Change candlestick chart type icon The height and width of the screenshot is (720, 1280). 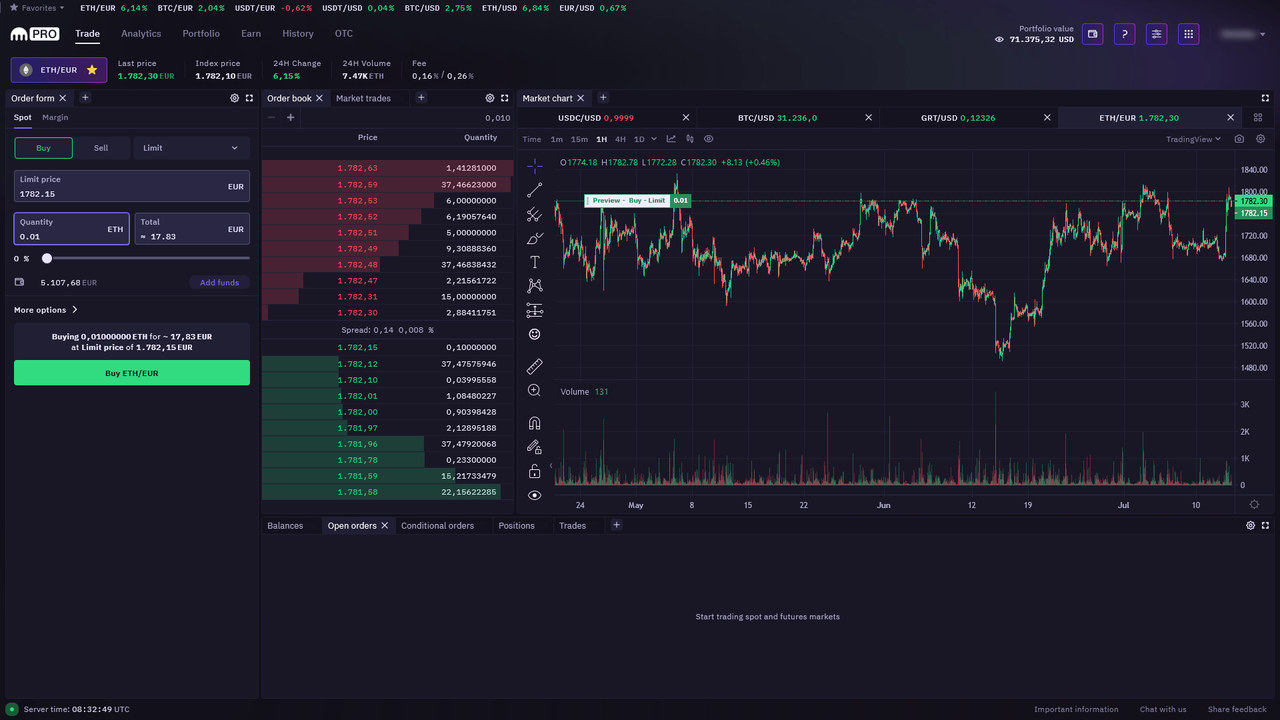690,139
